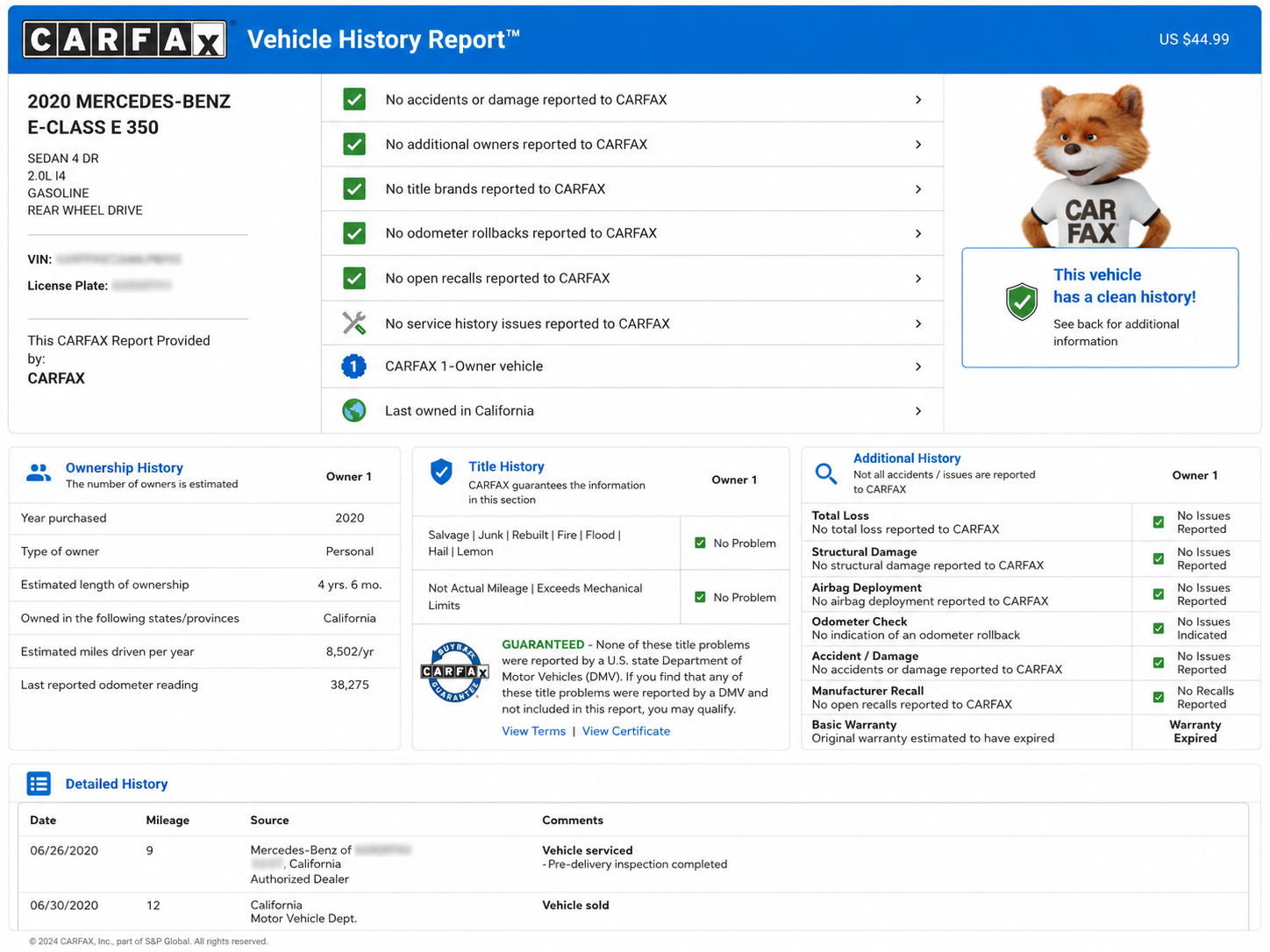Click CARFAX 1-Owner vehicle text
The width and height of the screenshot is (1270, 952).
[x=464, y=366]
